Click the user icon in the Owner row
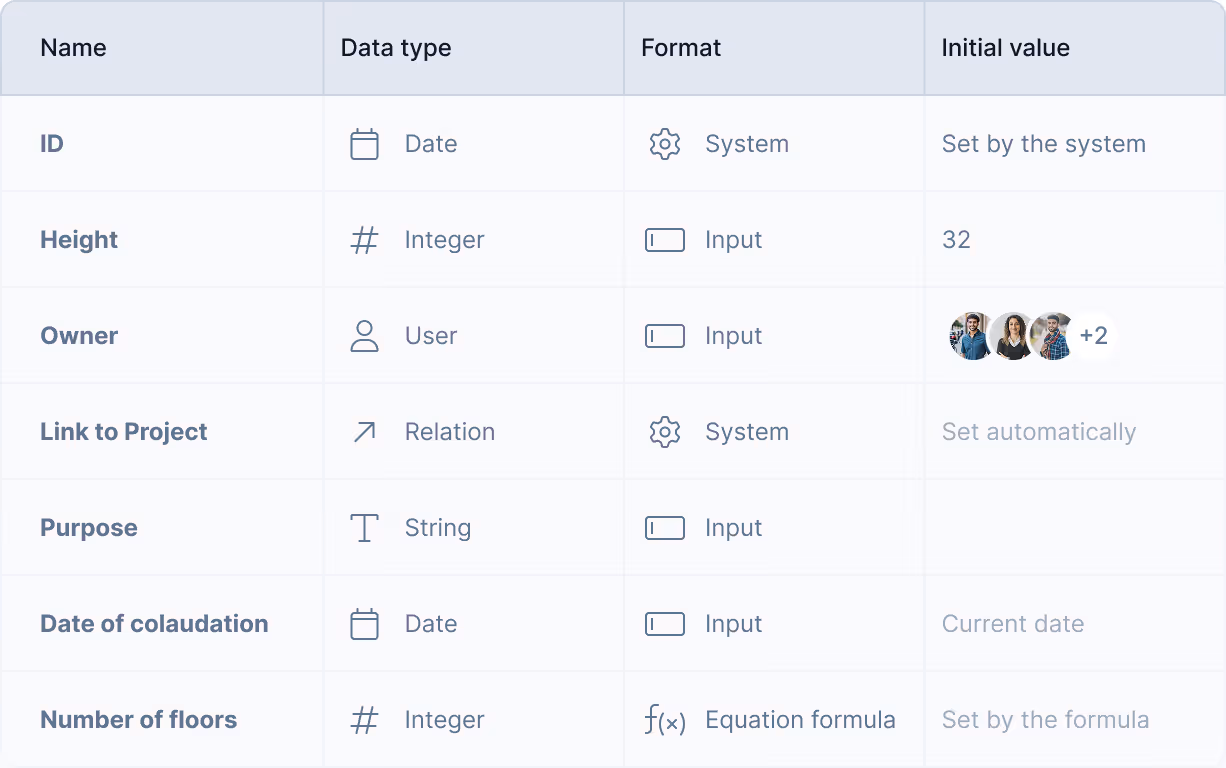 tap(365, 336)
